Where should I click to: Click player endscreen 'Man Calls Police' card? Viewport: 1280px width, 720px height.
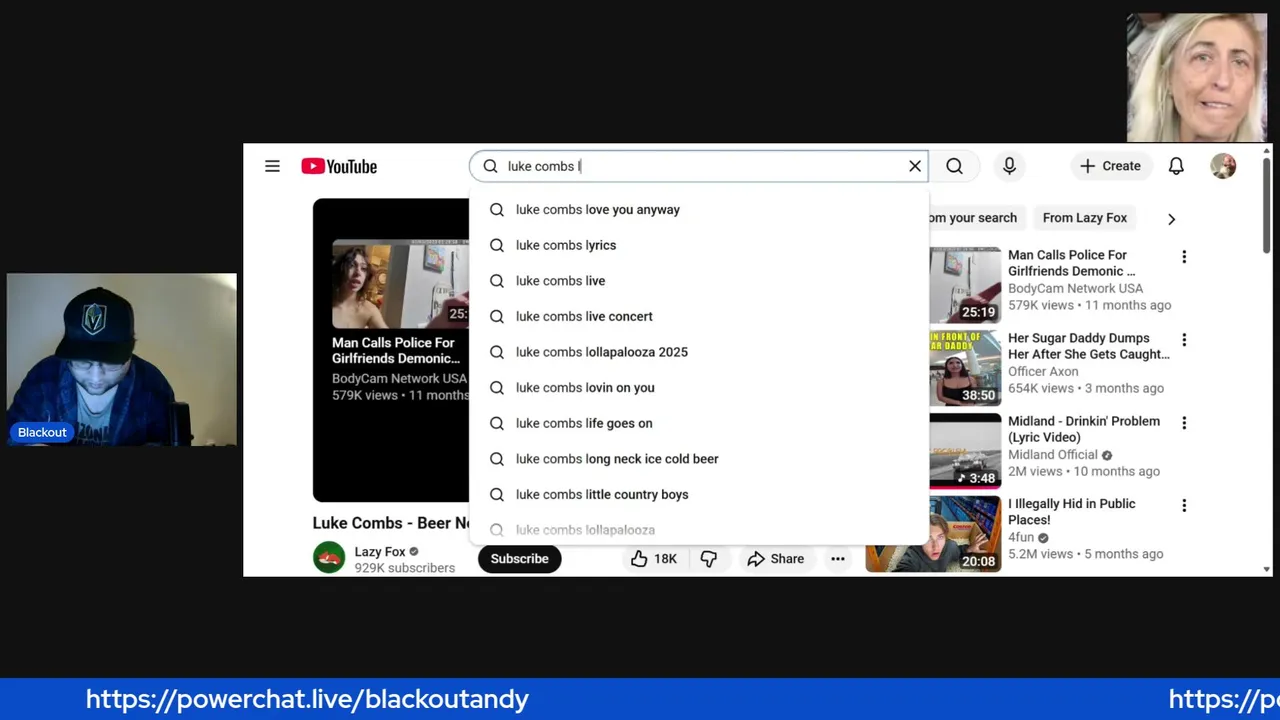tap(400, 321)
